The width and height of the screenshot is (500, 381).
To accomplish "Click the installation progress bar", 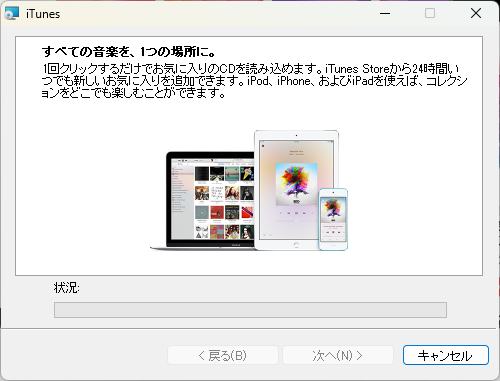I will (250, 310).
